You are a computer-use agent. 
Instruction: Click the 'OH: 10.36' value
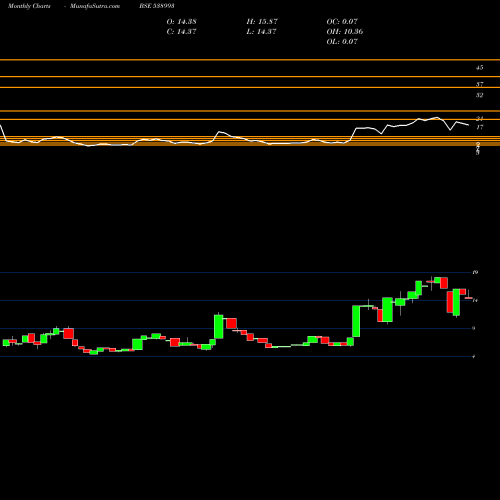pyautogui.click(x=345, y=31)
